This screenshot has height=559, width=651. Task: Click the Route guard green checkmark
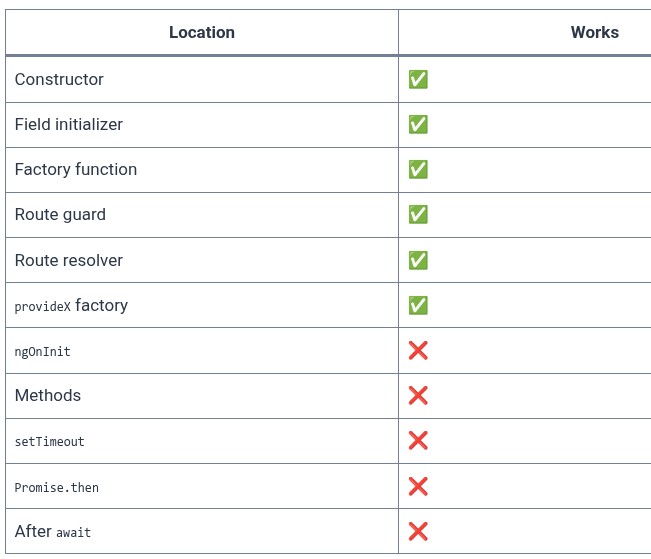[x=418, y=214]
